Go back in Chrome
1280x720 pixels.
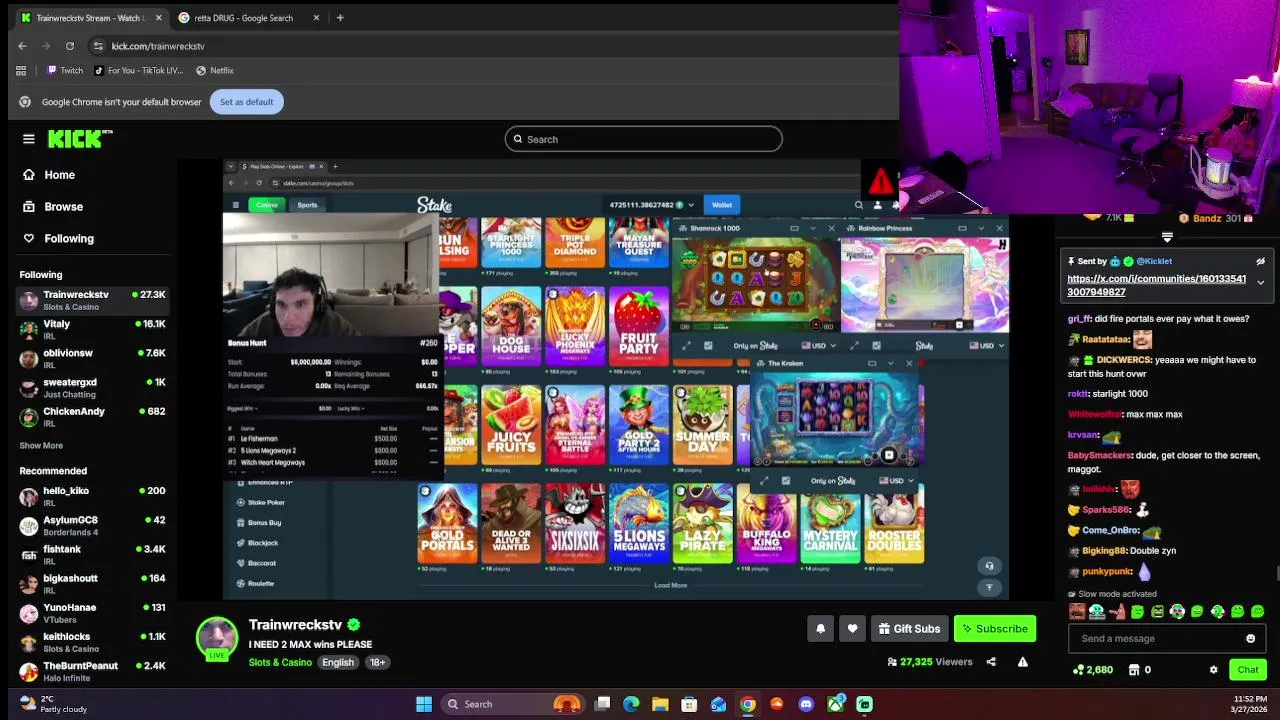(x=22, y=46)
